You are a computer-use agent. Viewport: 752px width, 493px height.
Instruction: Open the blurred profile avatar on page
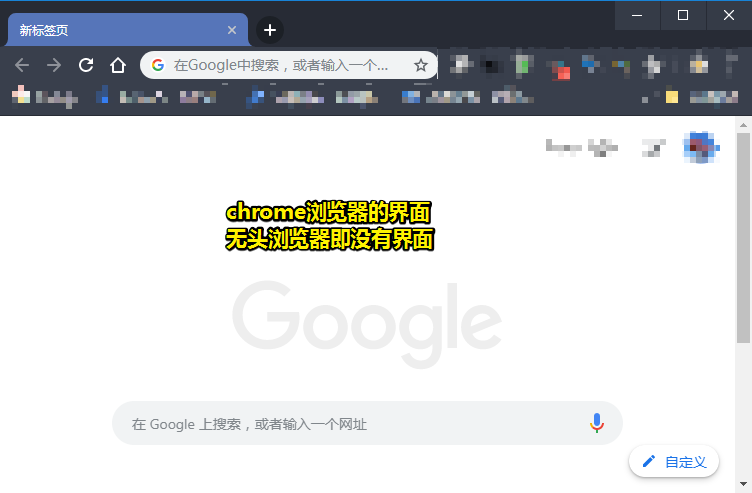(x=701, y=147)
